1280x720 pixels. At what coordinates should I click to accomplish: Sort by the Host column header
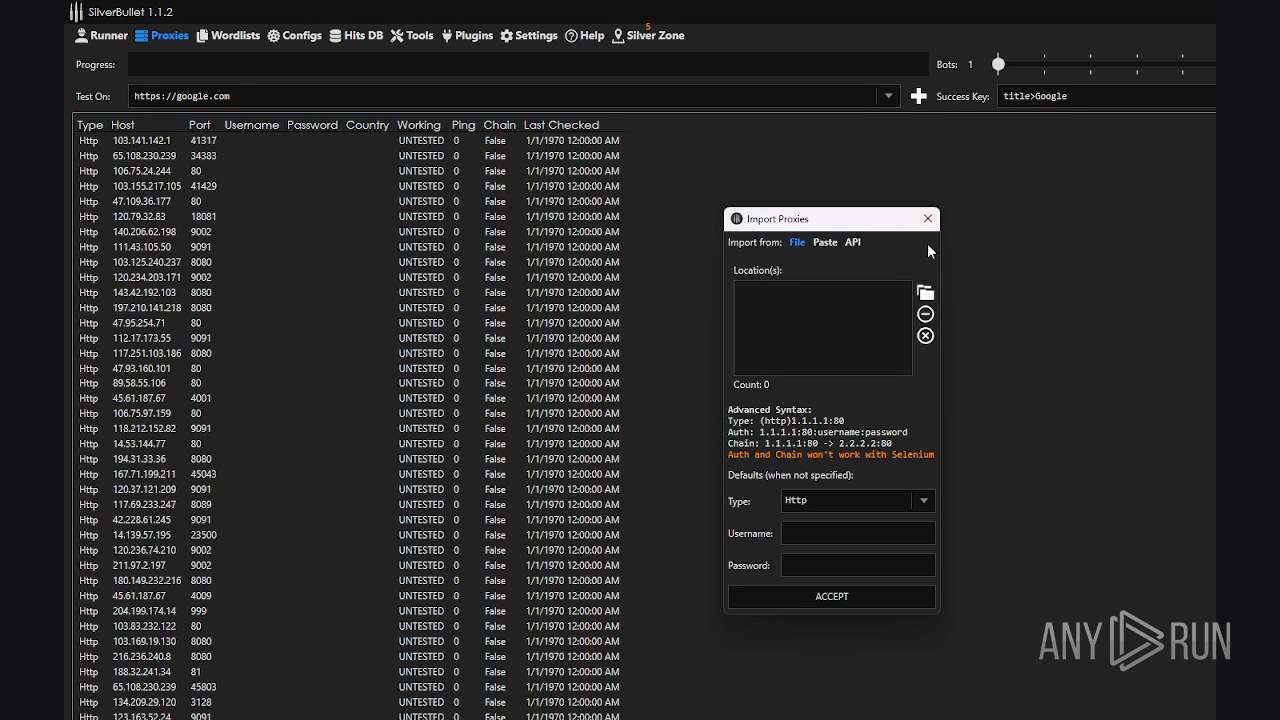click(x=123, y=125)
